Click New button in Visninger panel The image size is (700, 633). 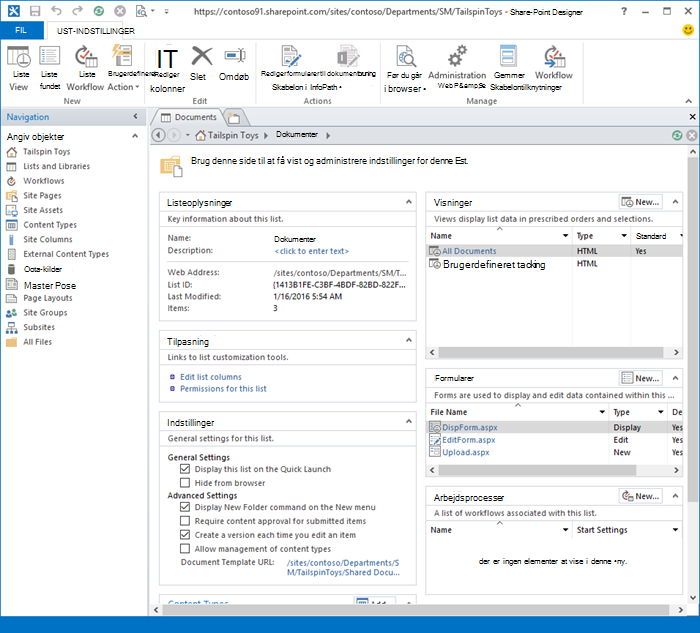pos(641,202)
